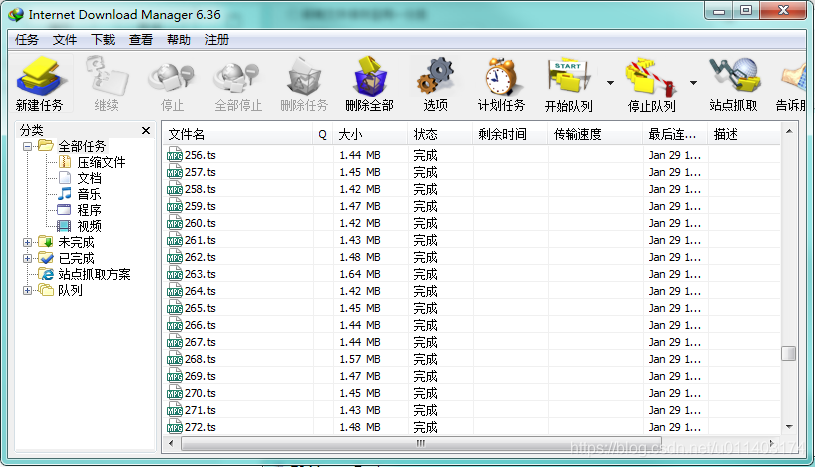Select the 全部任务 folder
This screenshot has height=467, width=815.
click(82, 146)
